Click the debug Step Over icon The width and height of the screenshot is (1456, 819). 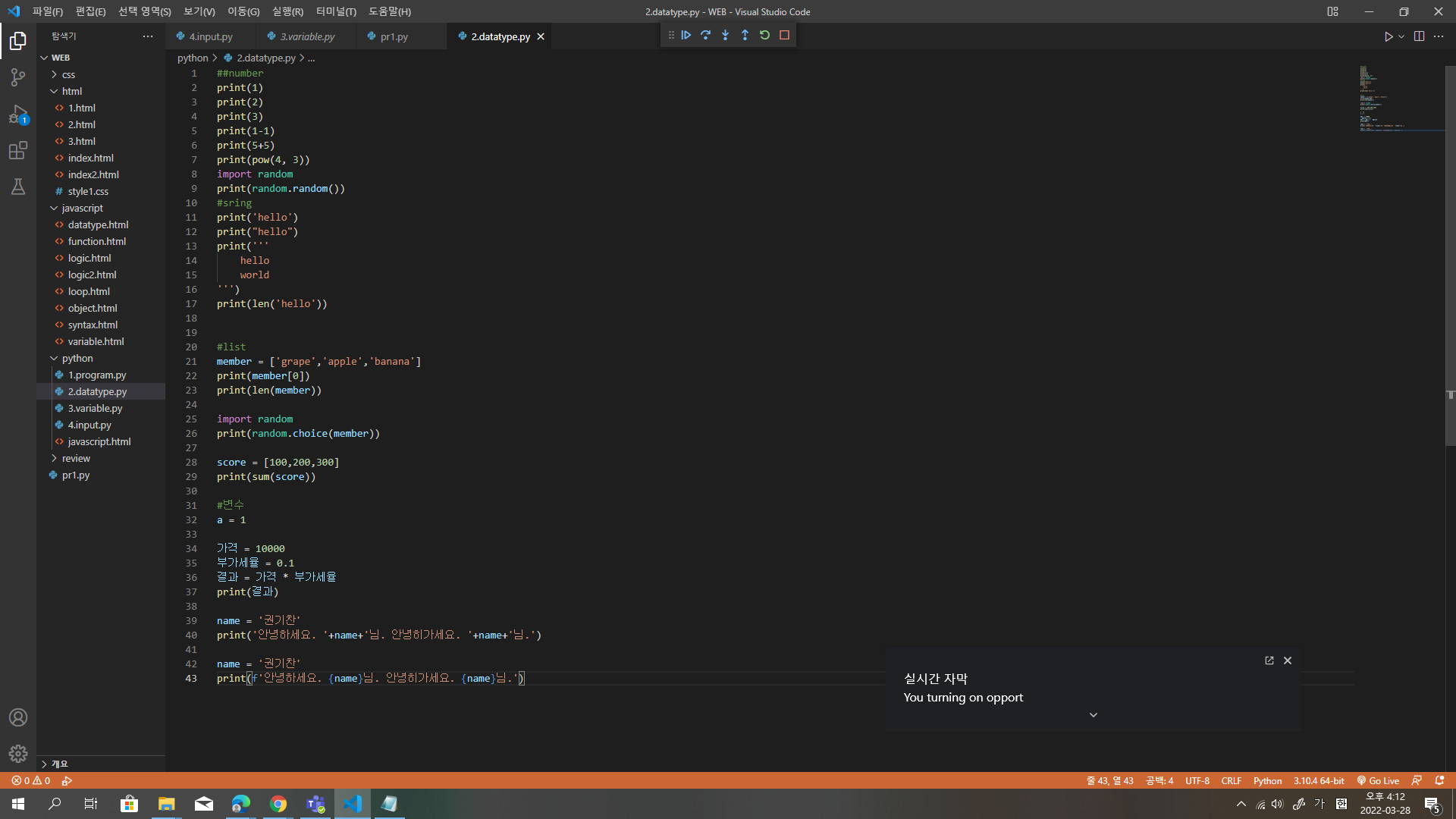(706, 35)
